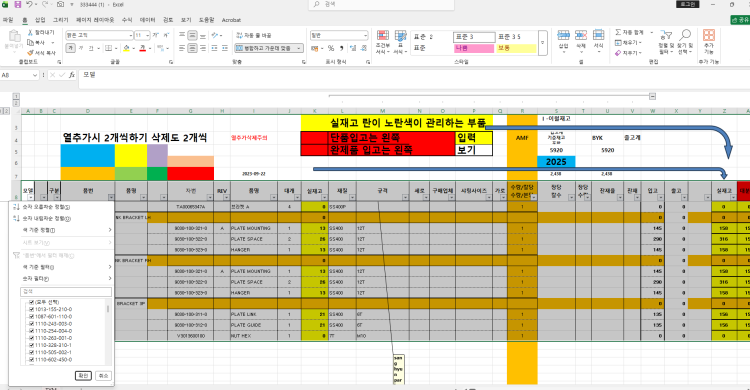Open the number format dropdown (일반)
The image size is (750, 390).
[365, 35]
